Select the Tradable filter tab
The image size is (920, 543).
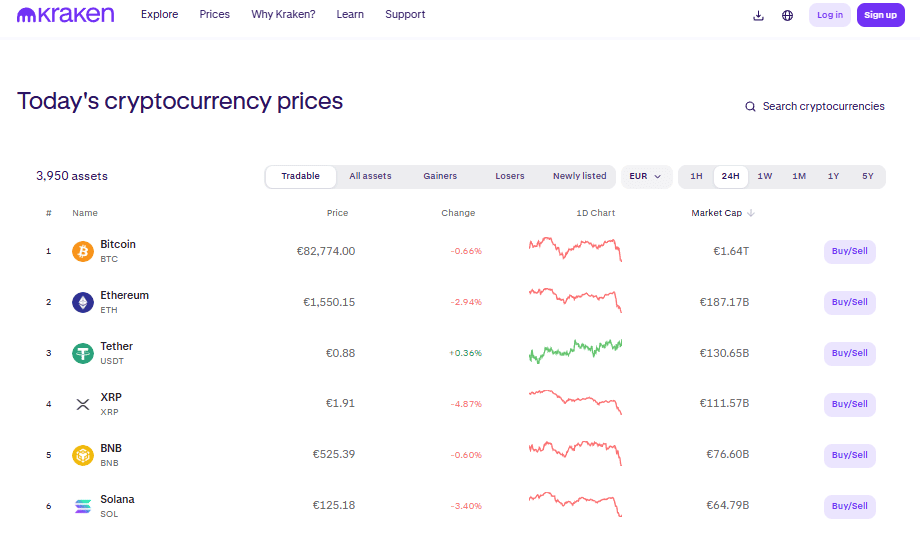pyautogui.click(x=300, y=176)
